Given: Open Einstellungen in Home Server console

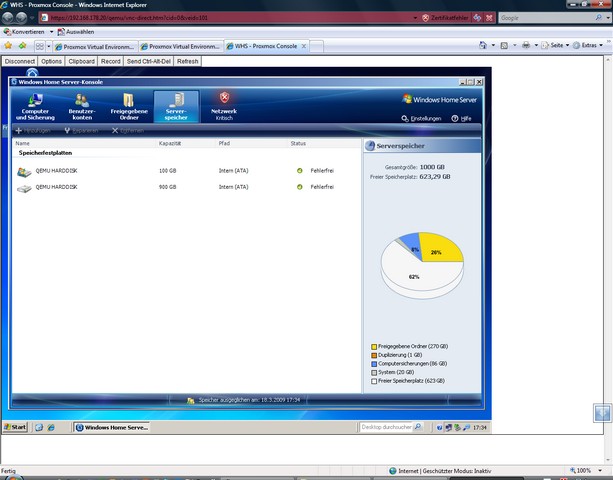Looking at the screenshot, I should coord(421,118).
